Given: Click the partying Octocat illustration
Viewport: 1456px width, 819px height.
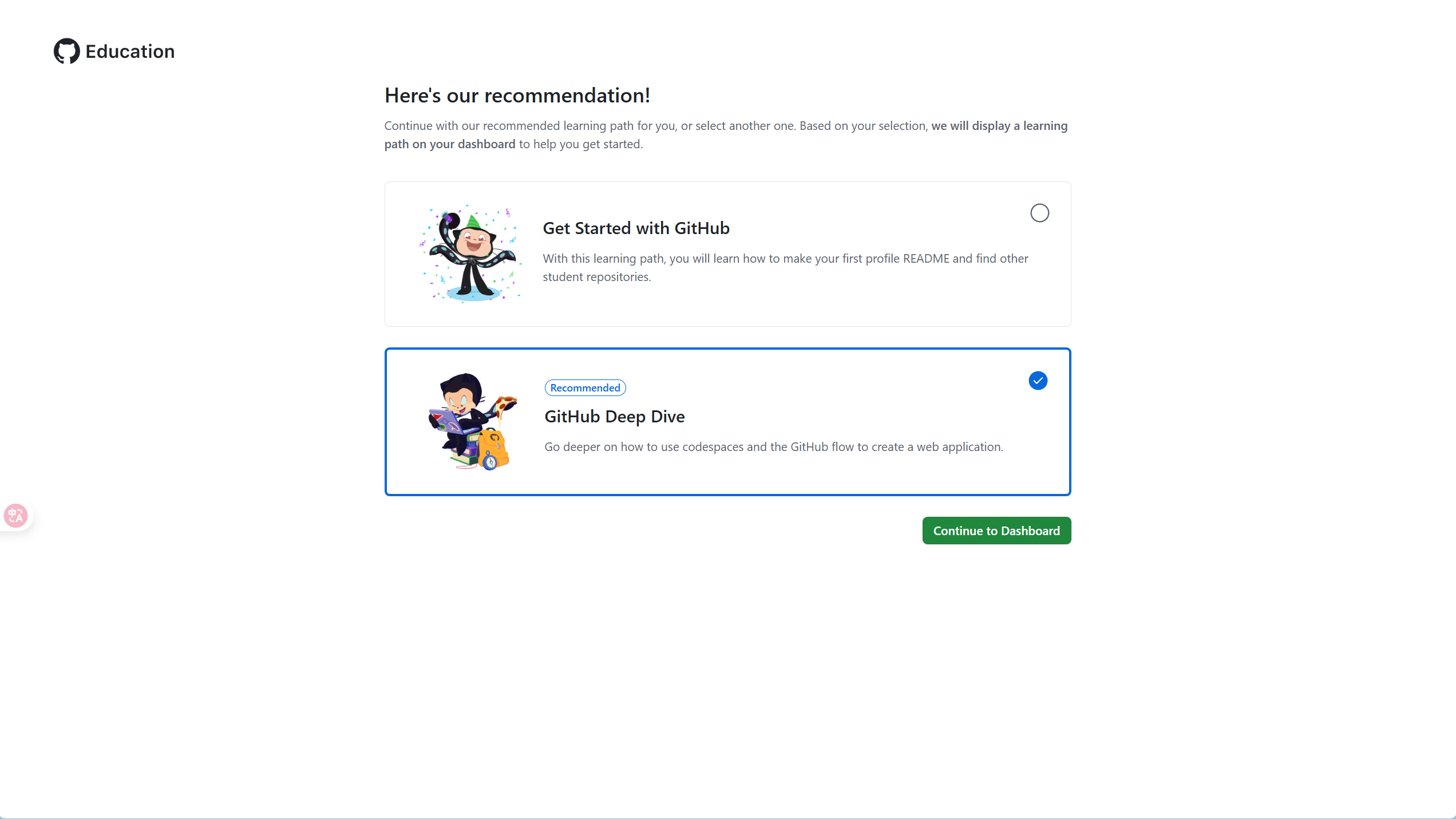Looking at the screenshot, I should (470, 254).
